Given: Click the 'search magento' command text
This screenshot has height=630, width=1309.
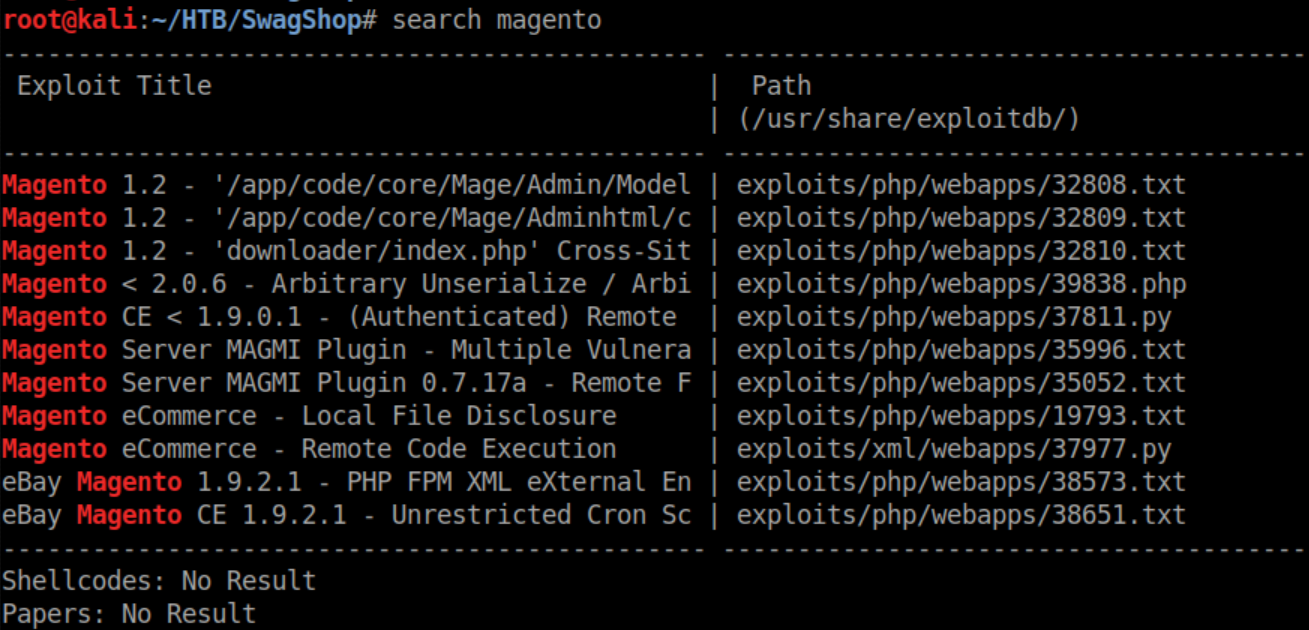Looking at the screenshot, I should click(497, 20).
